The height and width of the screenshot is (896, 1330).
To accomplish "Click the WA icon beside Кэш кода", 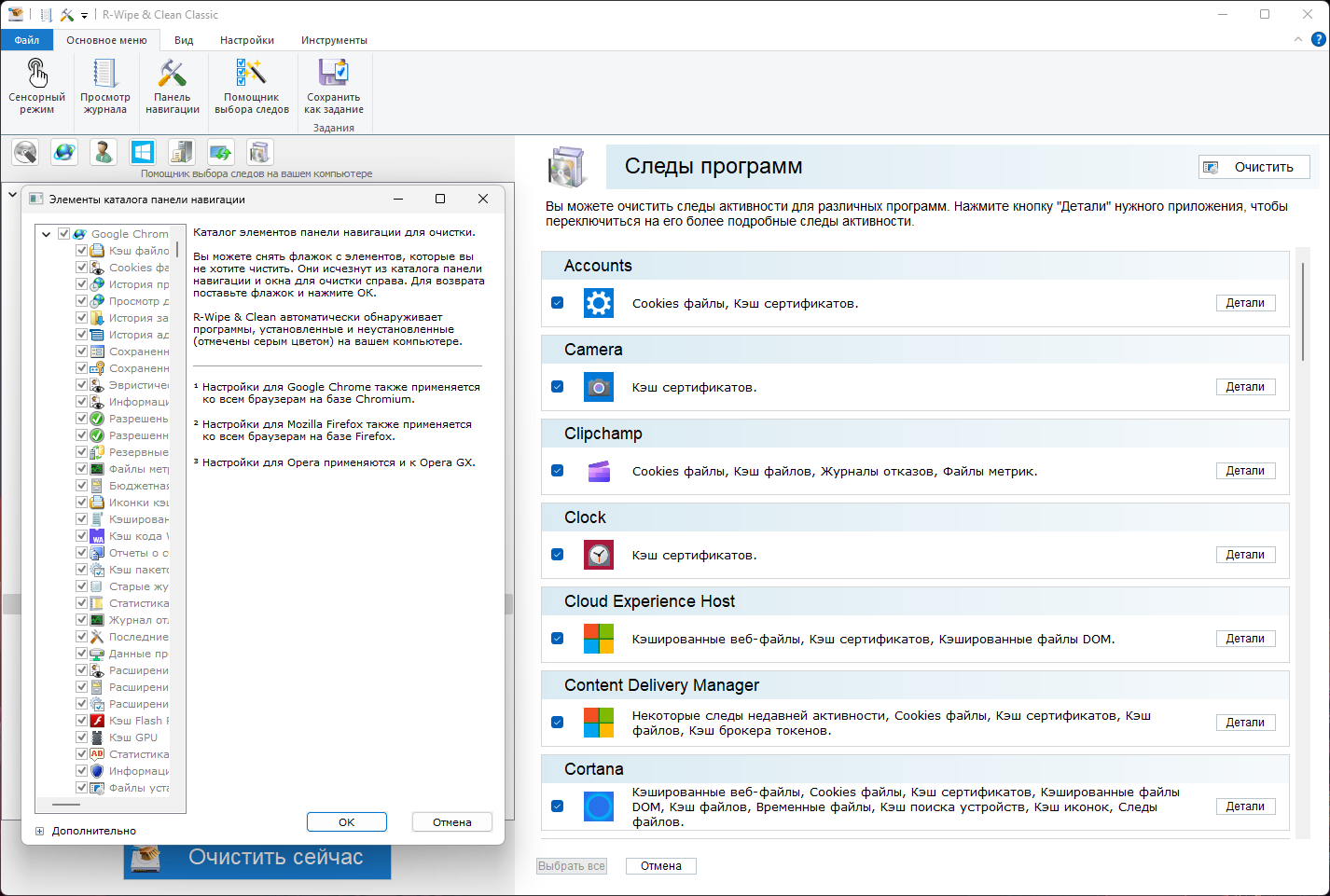I will tap(97, 536).
